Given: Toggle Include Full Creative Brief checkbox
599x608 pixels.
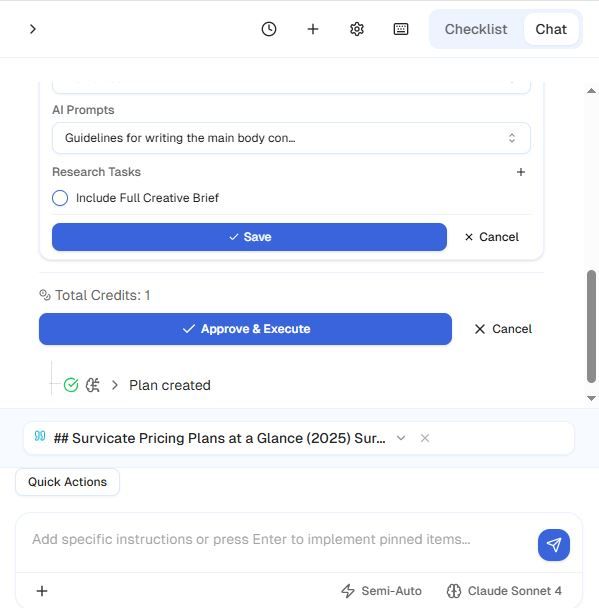Looking at the screenshot, I should click(60, 198).
